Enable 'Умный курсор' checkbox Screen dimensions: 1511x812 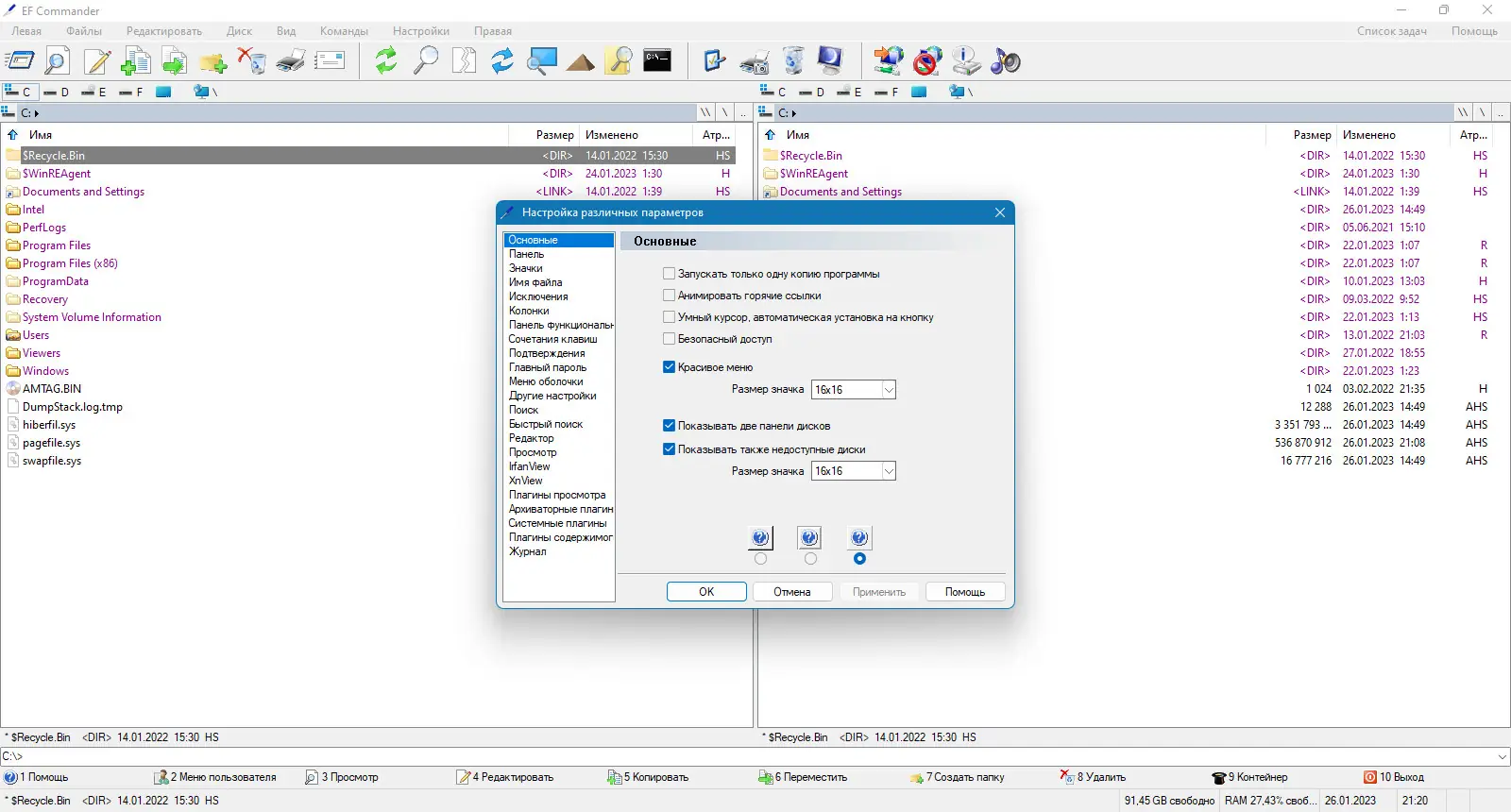point(670,317)
